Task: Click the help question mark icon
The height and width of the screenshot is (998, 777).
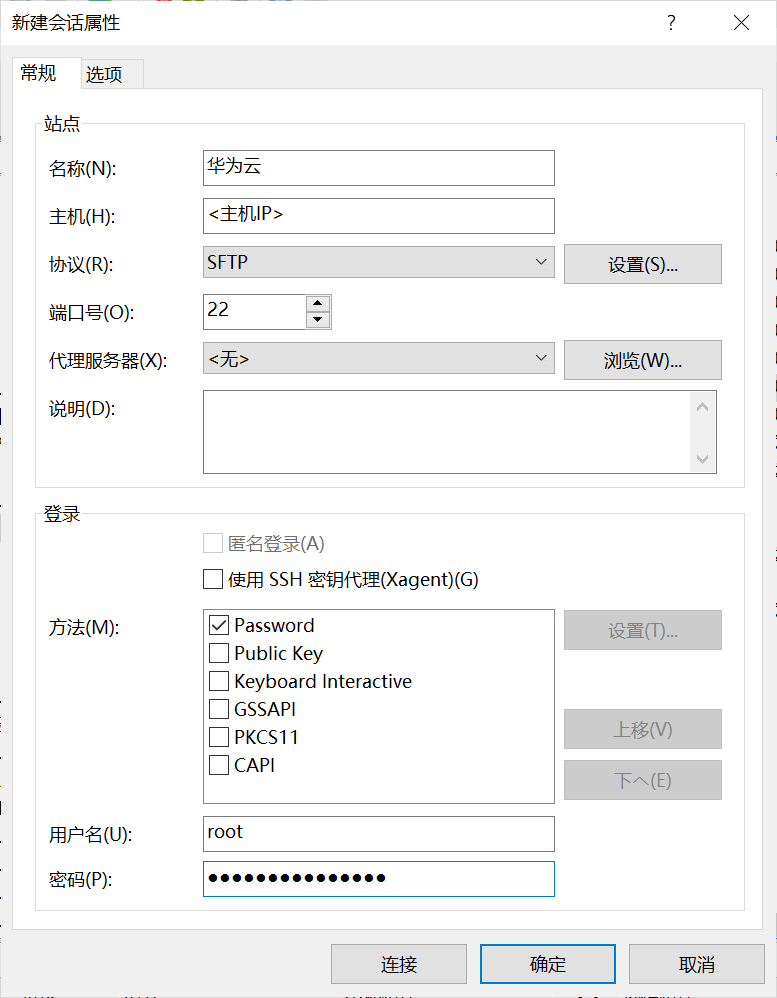Action: tap(671, 23)
